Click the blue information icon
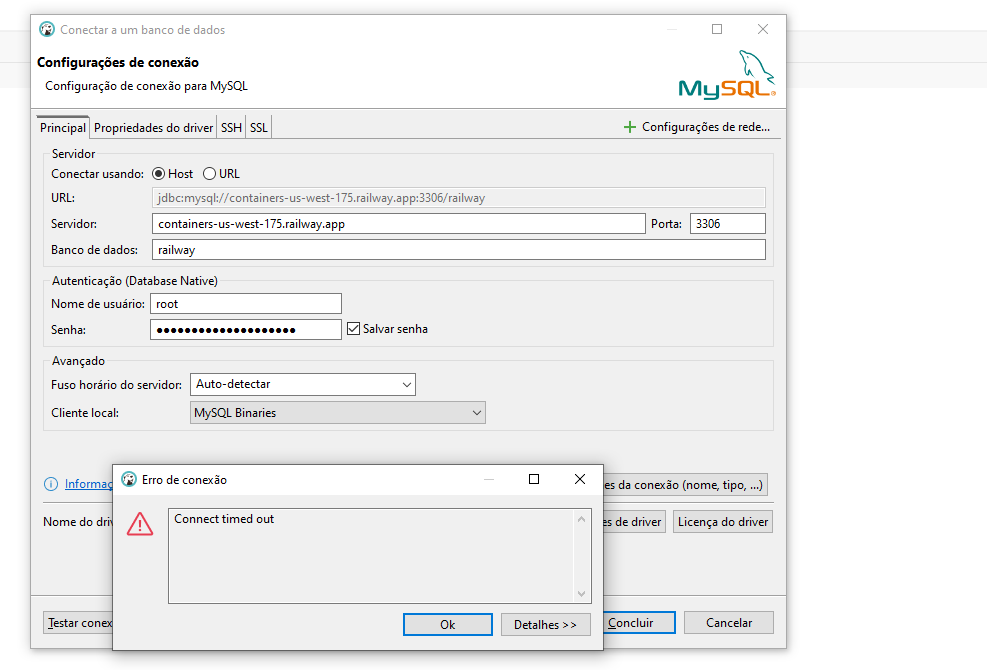Screen dimensions: 987x670 tap(51, 484)
